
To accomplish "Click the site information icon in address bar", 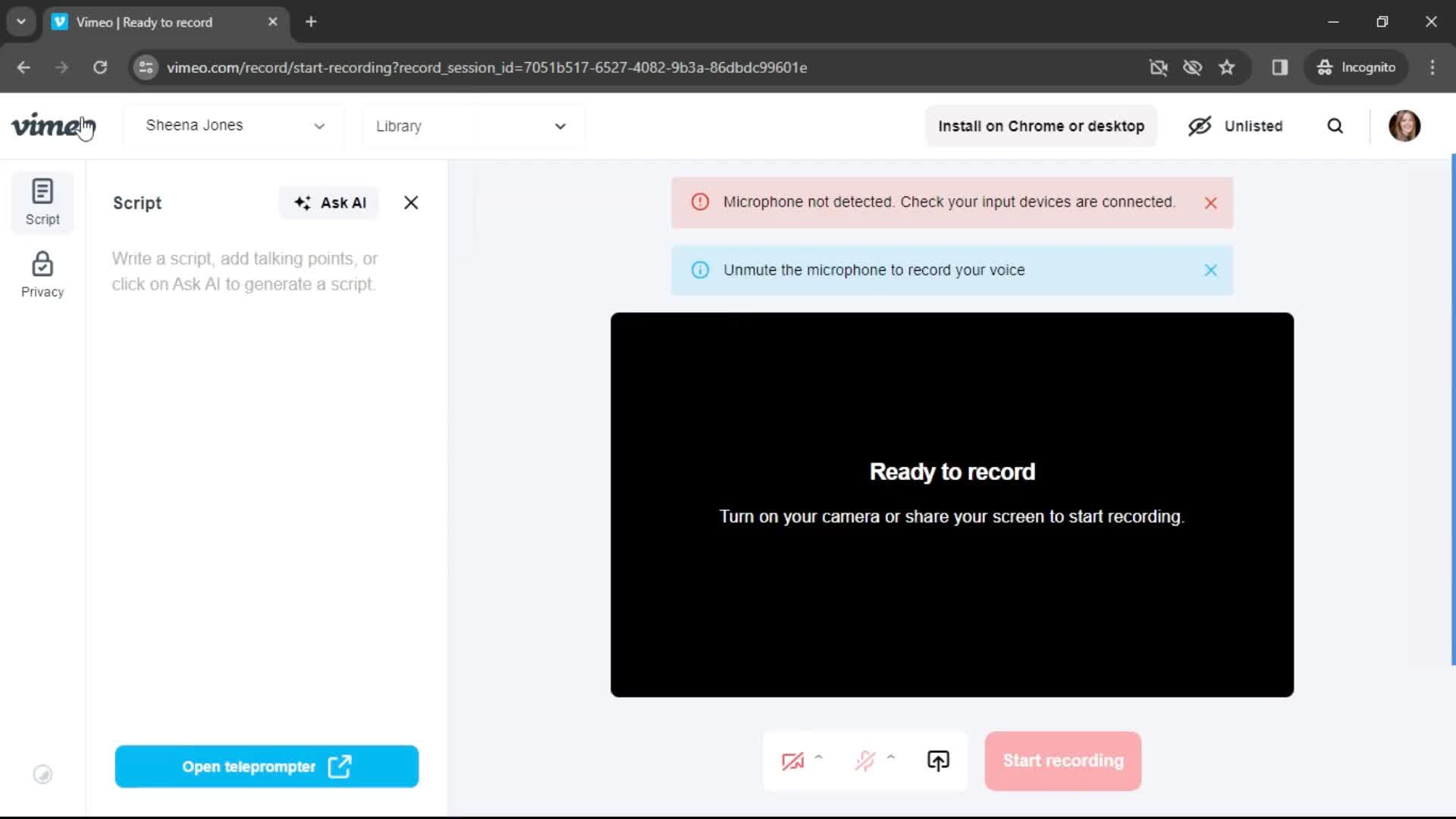I will point(146,67).
